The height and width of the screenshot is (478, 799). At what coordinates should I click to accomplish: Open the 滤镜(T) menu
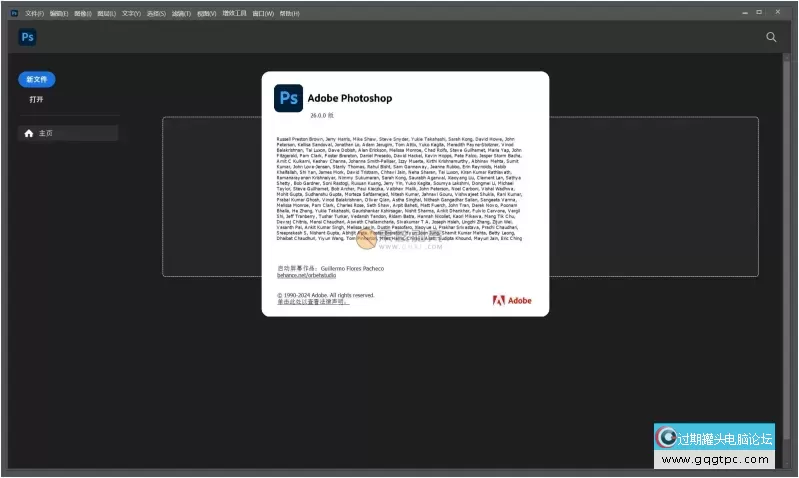(x=181, y=15)
